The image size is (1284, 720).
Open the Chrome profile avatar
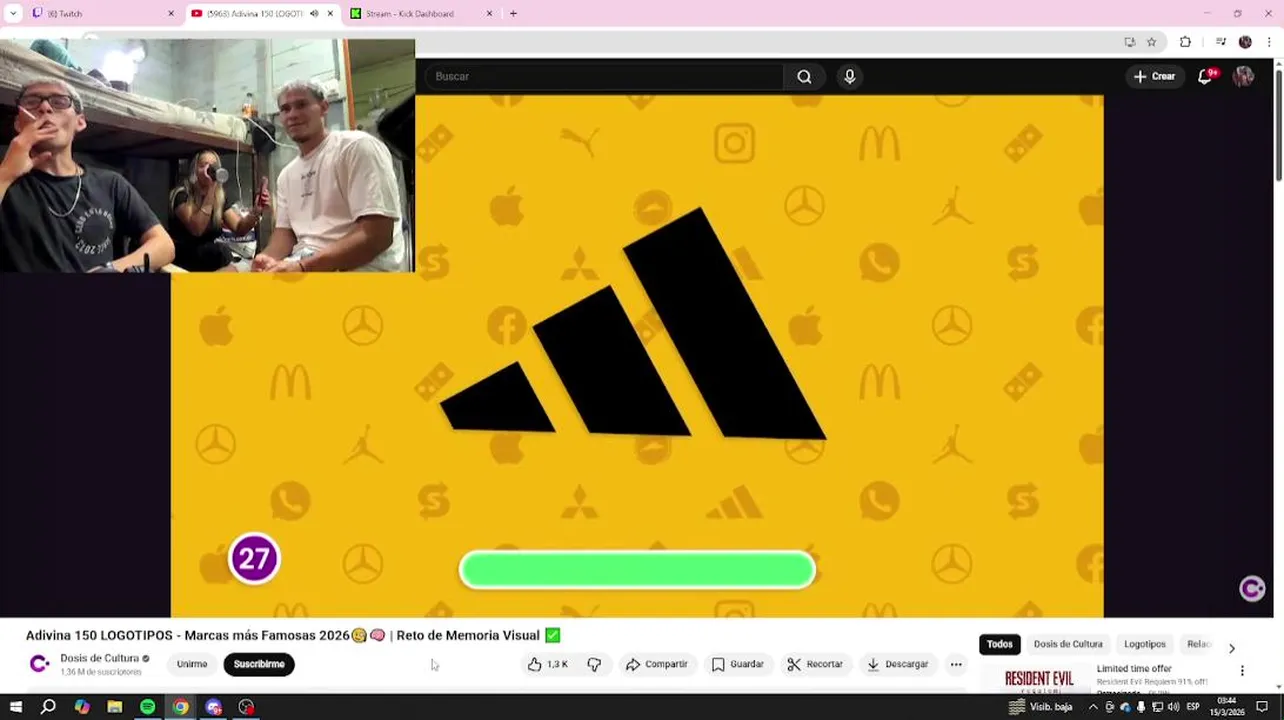tap(1245, 42)
